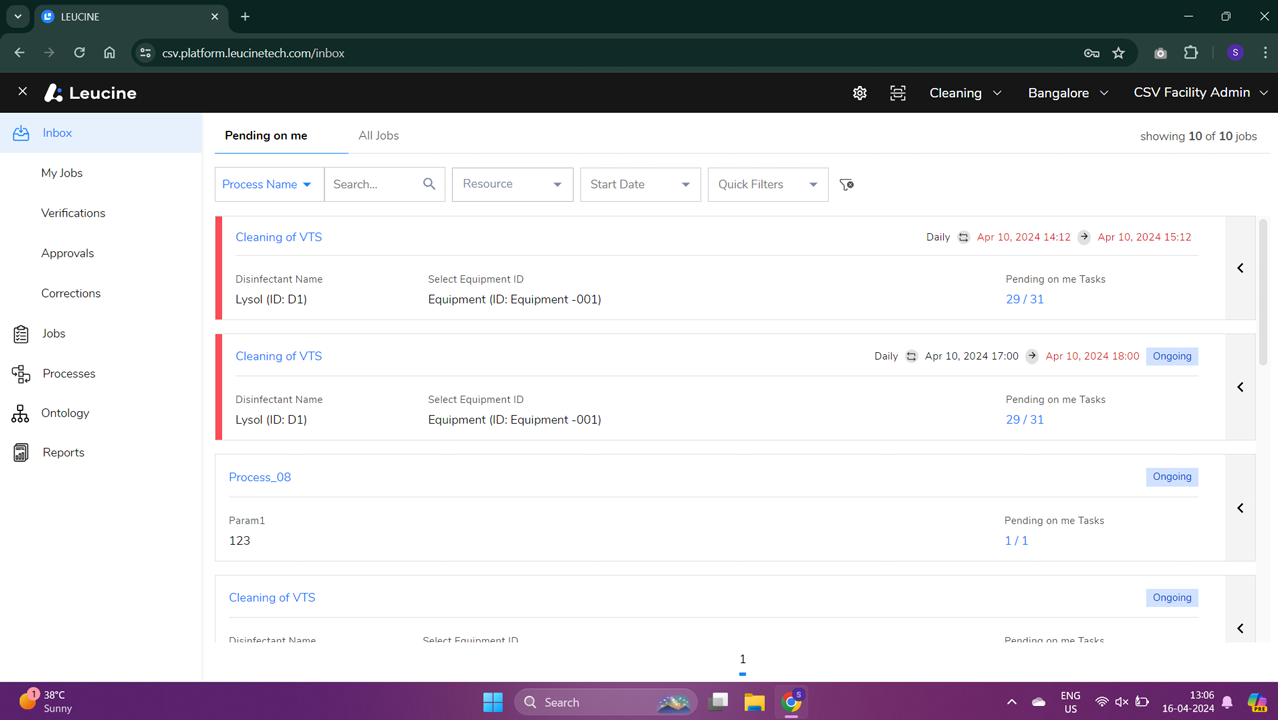Image resolution: width=1278 pixels, height=720 pixels.
Task: Open the Process_08 job link
Action: pos(260,477)
